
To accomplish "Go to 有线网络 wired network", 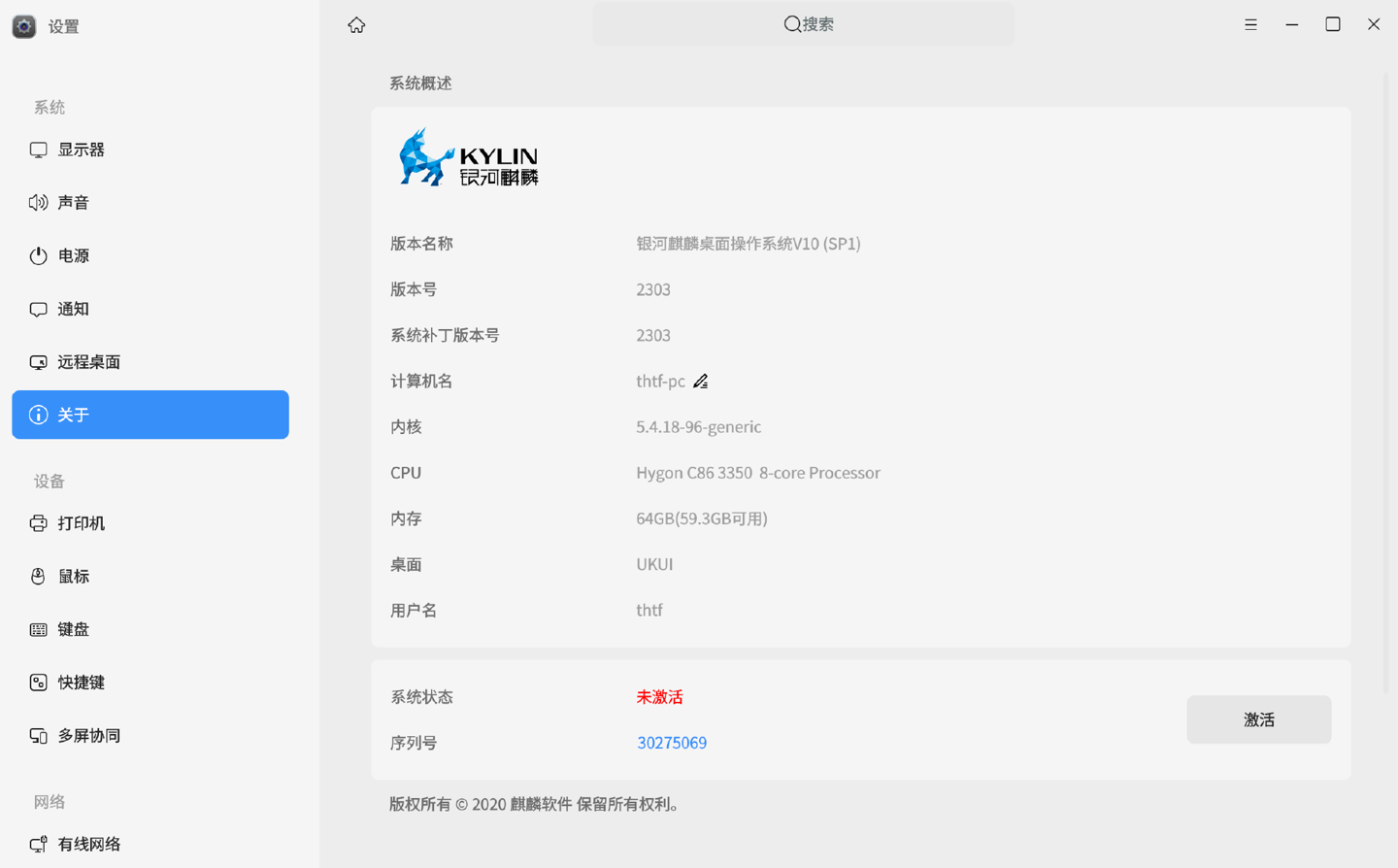I will click(x=88, y=844).
